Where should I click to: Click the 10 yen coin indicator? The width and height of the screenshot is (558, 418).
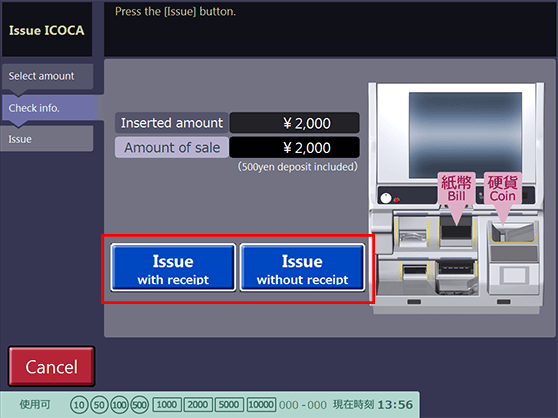click(79, 405)
